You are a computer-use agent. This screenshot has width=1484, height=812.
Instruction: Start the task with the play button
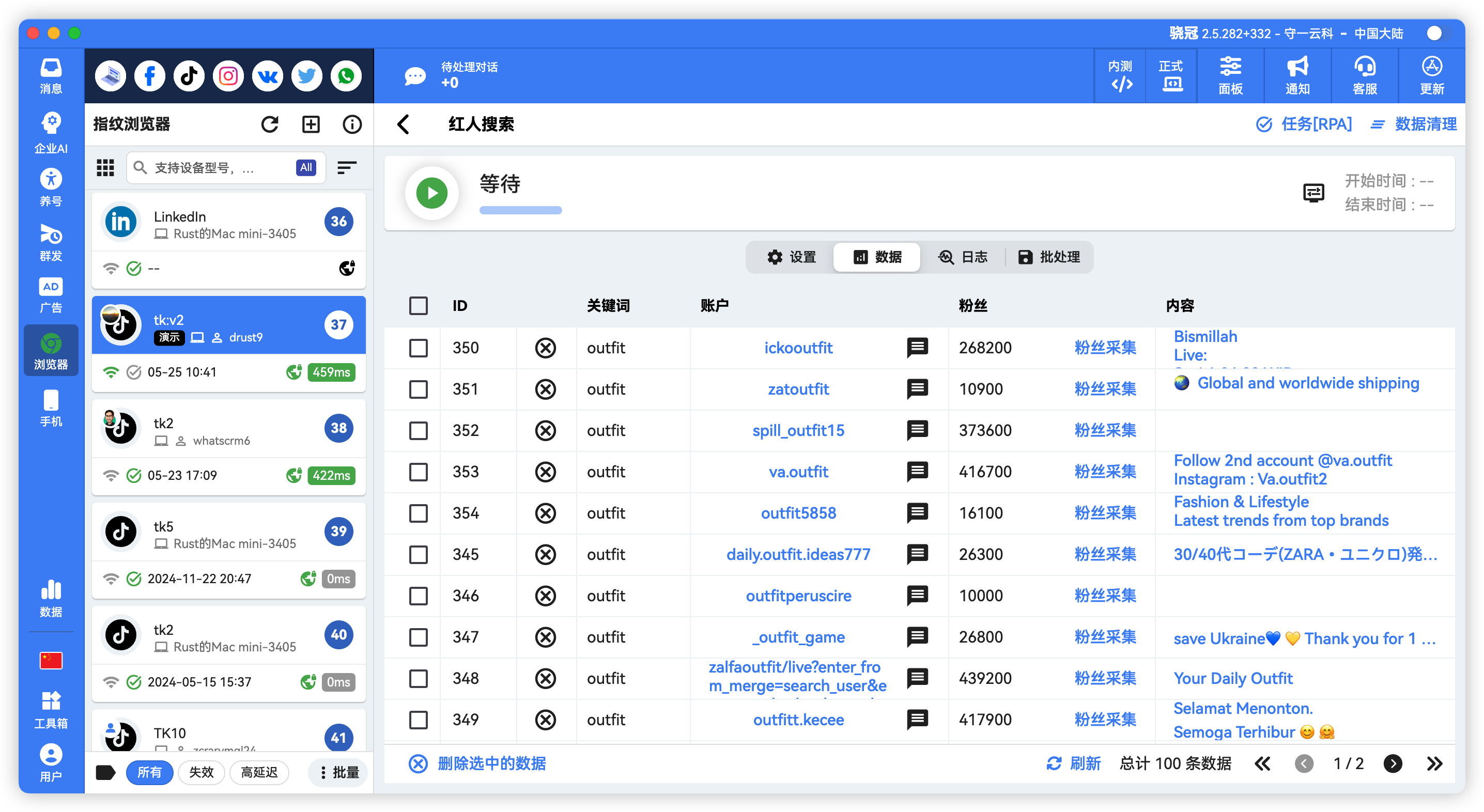click(431, 193)
